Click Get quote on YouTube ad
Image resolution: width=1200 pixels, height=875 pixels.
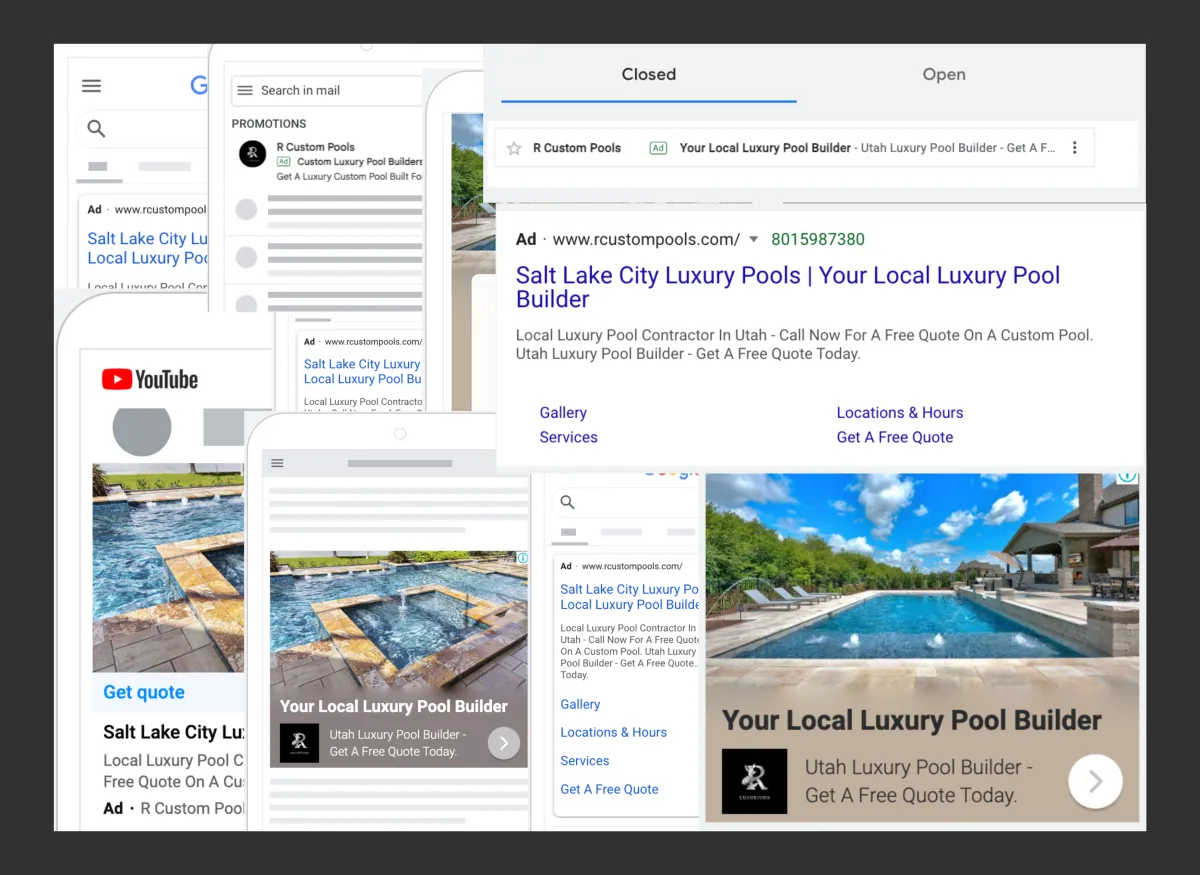144,692
